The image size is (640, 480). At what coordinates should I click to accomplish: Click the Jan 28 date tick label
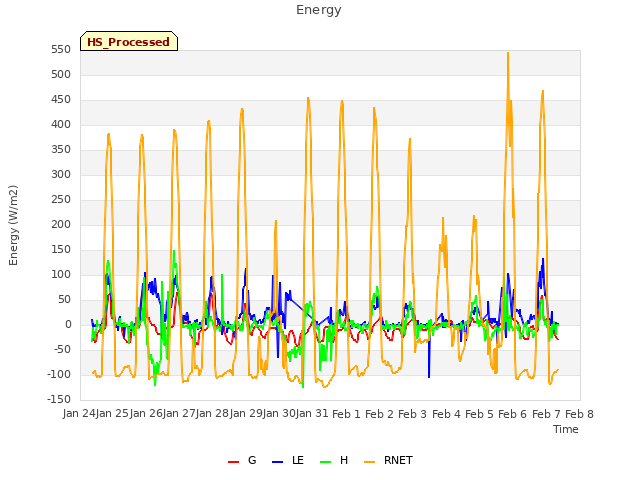[x=212, y=414]
